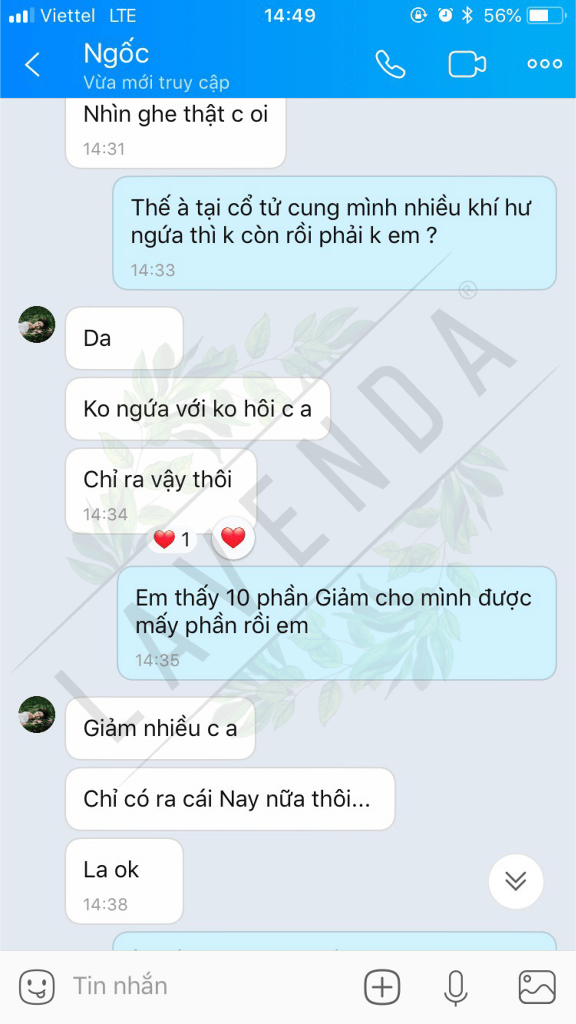Select the message 'Ko ngứa với ko hôi c a'

[198, 409]
